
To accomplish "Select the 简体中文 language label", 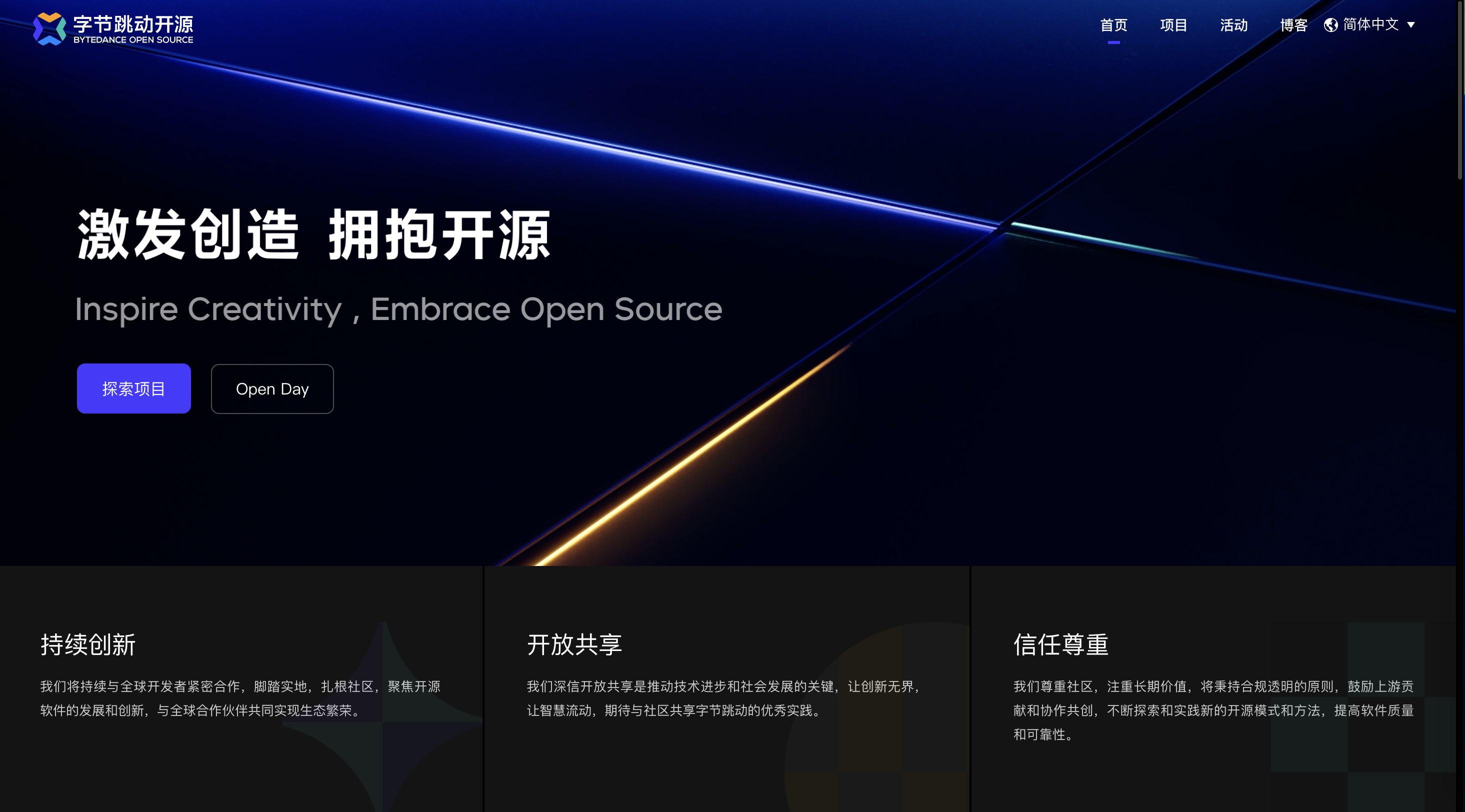I will tap(1370, 24).
